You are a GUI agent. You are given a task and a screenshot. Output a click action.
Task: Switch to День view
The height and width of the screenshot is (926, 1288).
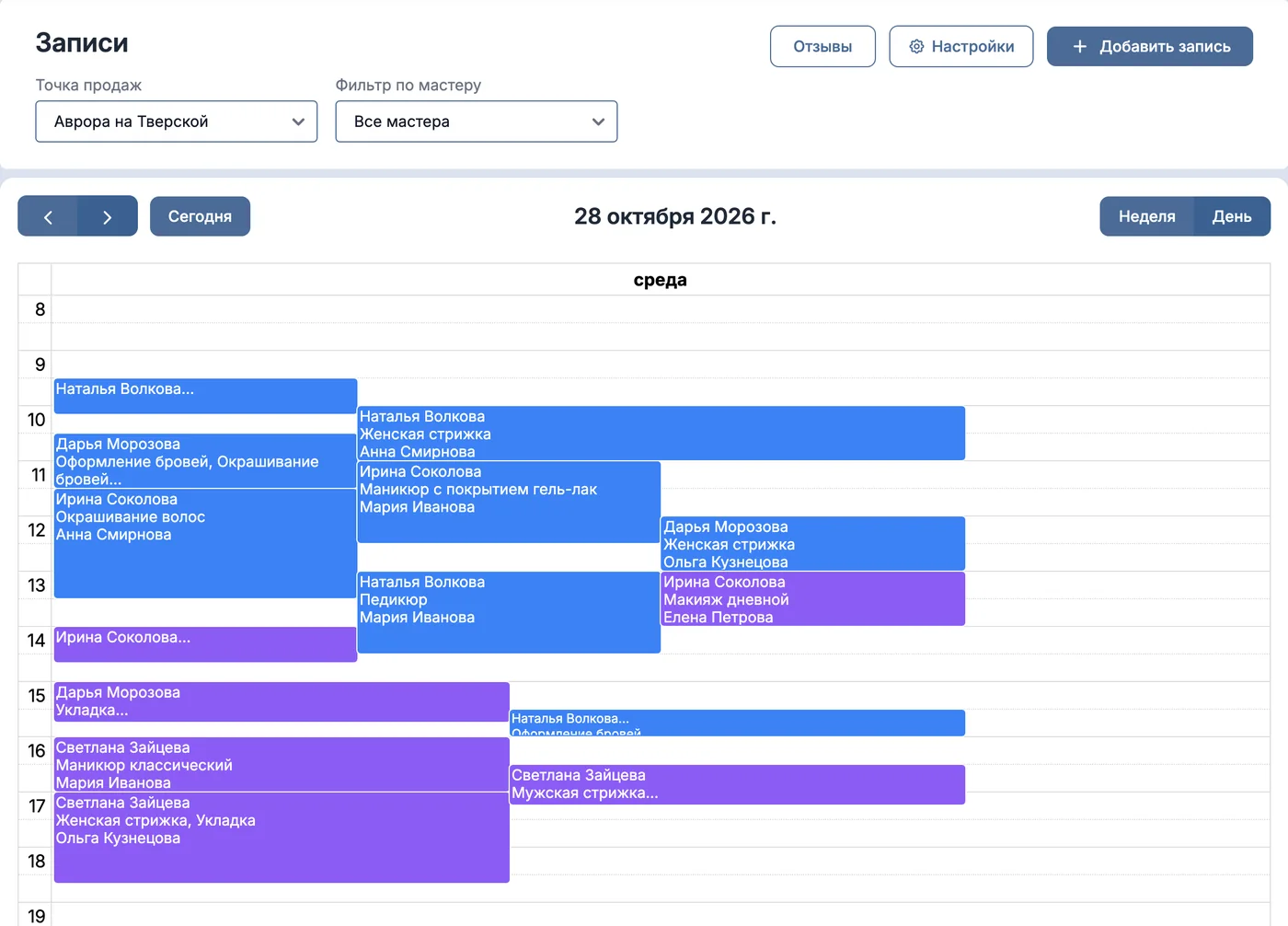[1232, 216]
